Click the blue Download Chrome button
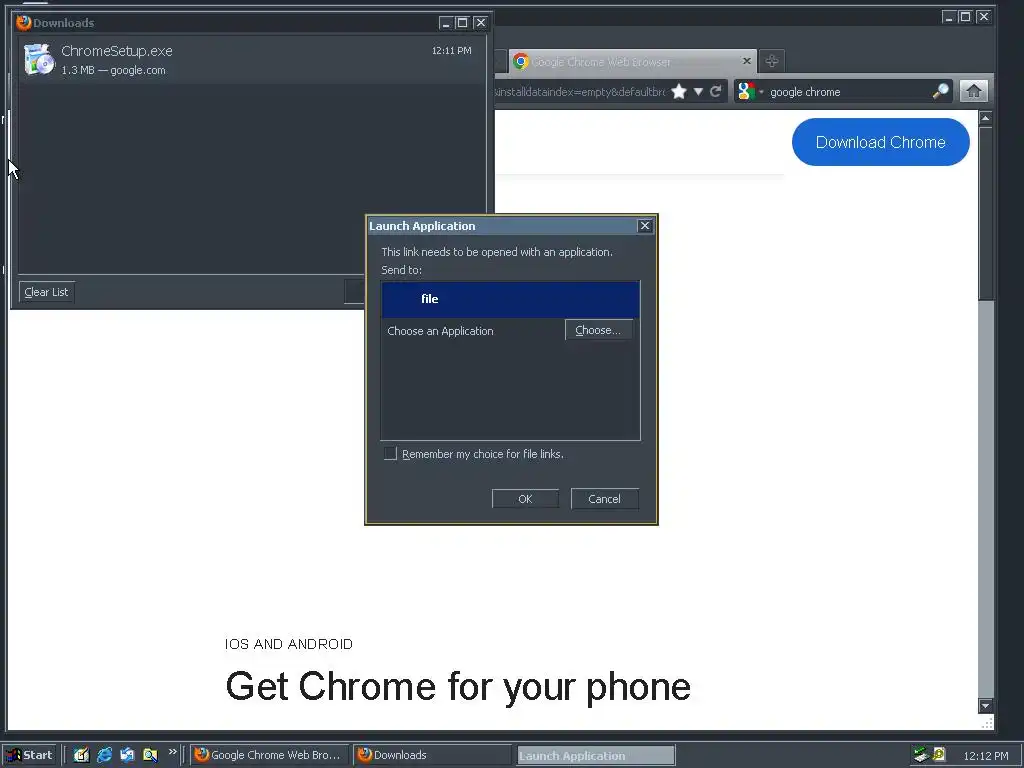This screenshot has width=1024, height=768. (x=880, y=142)
